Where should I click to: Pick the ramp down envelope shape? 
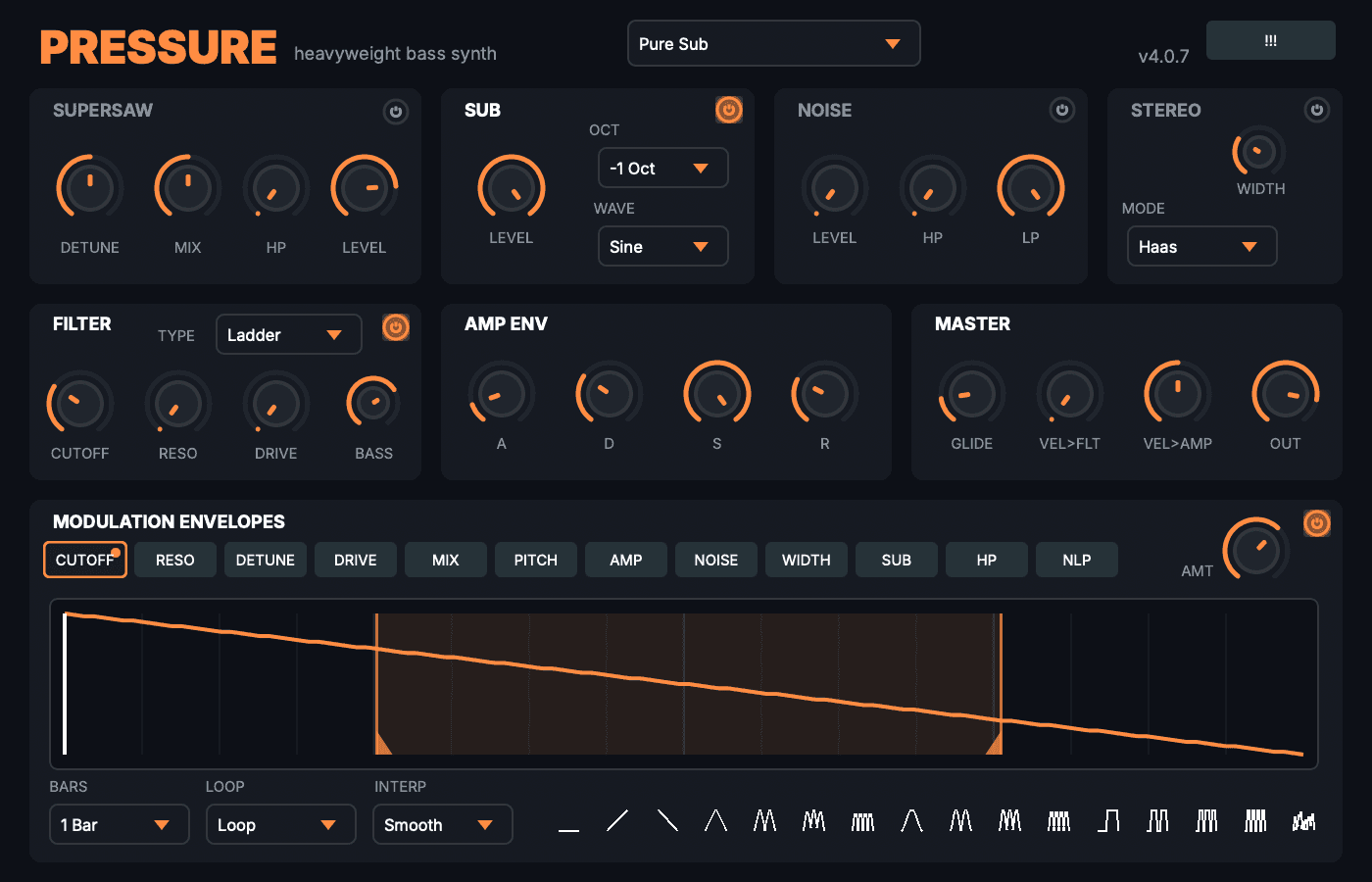pos(667,821)
